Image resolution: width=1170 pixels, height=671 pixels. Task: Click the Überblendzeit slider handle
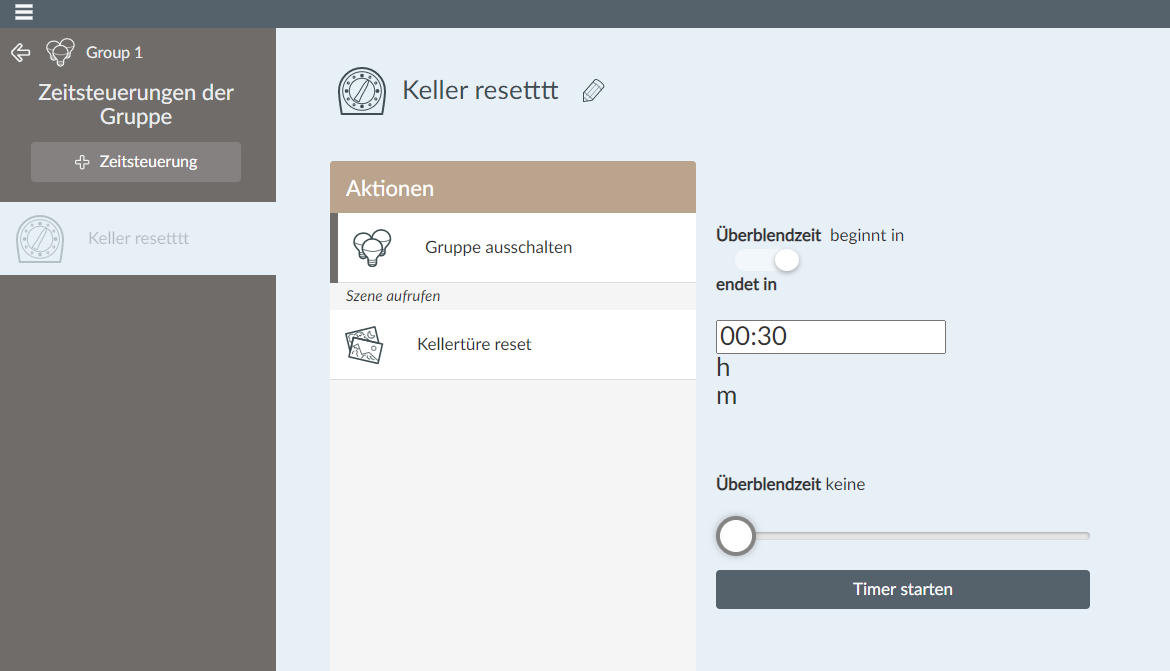coord(736,536)
